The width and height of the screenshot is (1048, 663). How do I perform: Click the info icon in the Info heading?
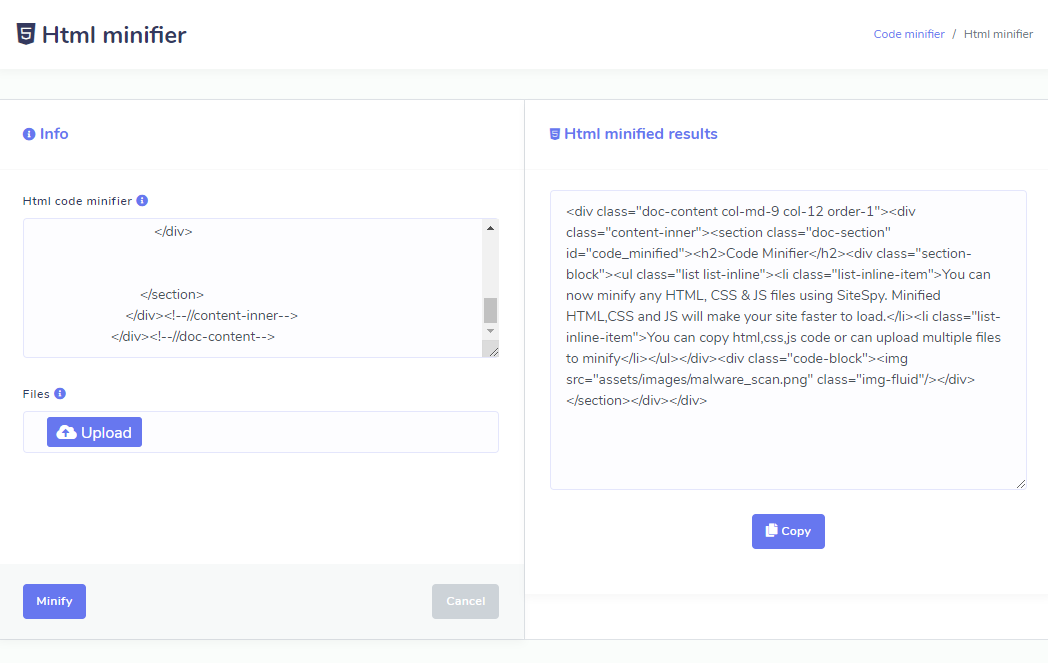pos(29,134)
